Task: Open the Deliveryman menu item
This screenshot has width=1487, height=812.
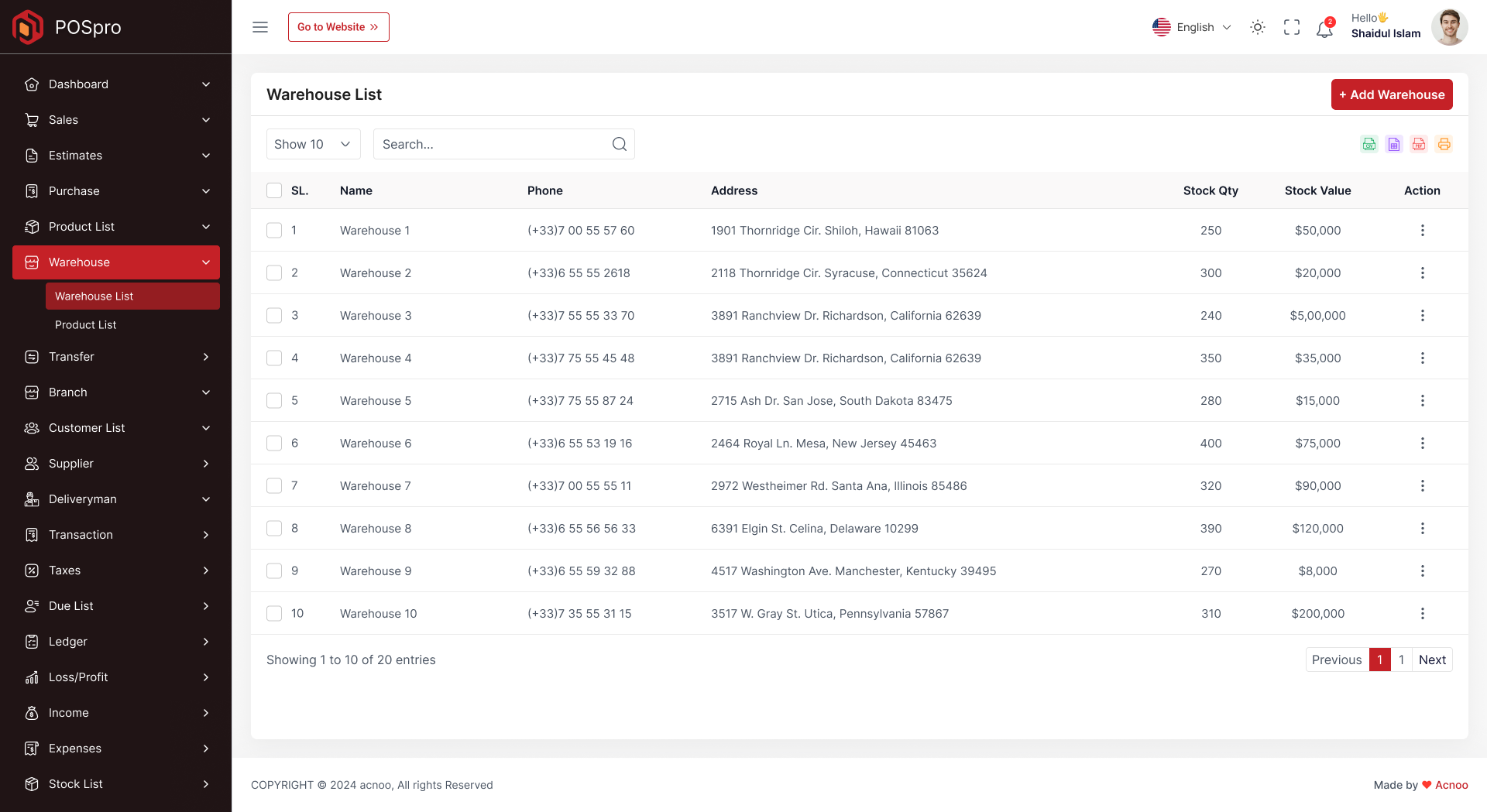Action: pyautogui.click(x=116, y=499)
